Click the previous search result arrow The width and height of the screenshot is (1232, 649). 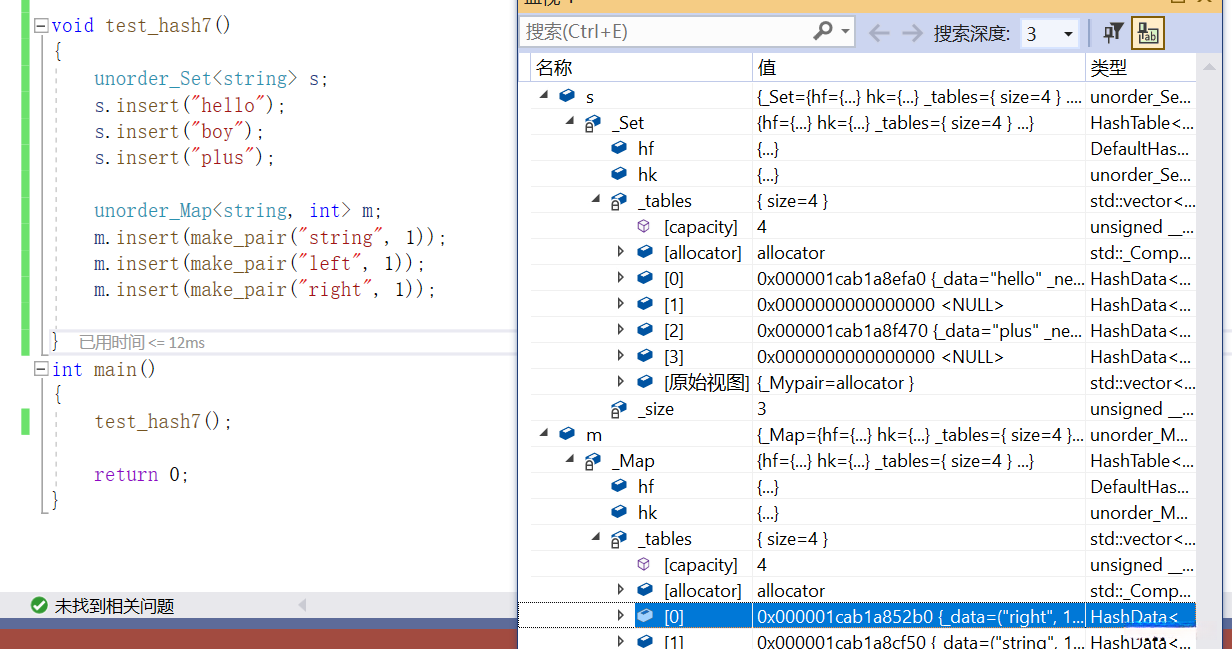[x=879, y=33]
